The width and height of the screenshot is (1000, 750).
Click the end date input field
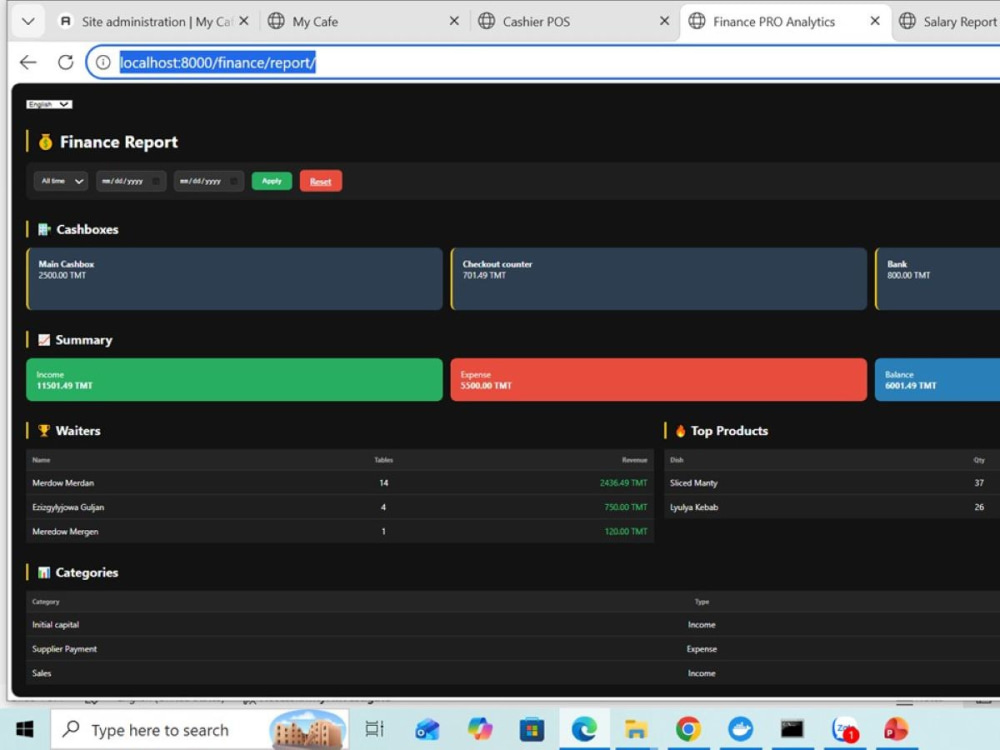[x=209, y=181]
